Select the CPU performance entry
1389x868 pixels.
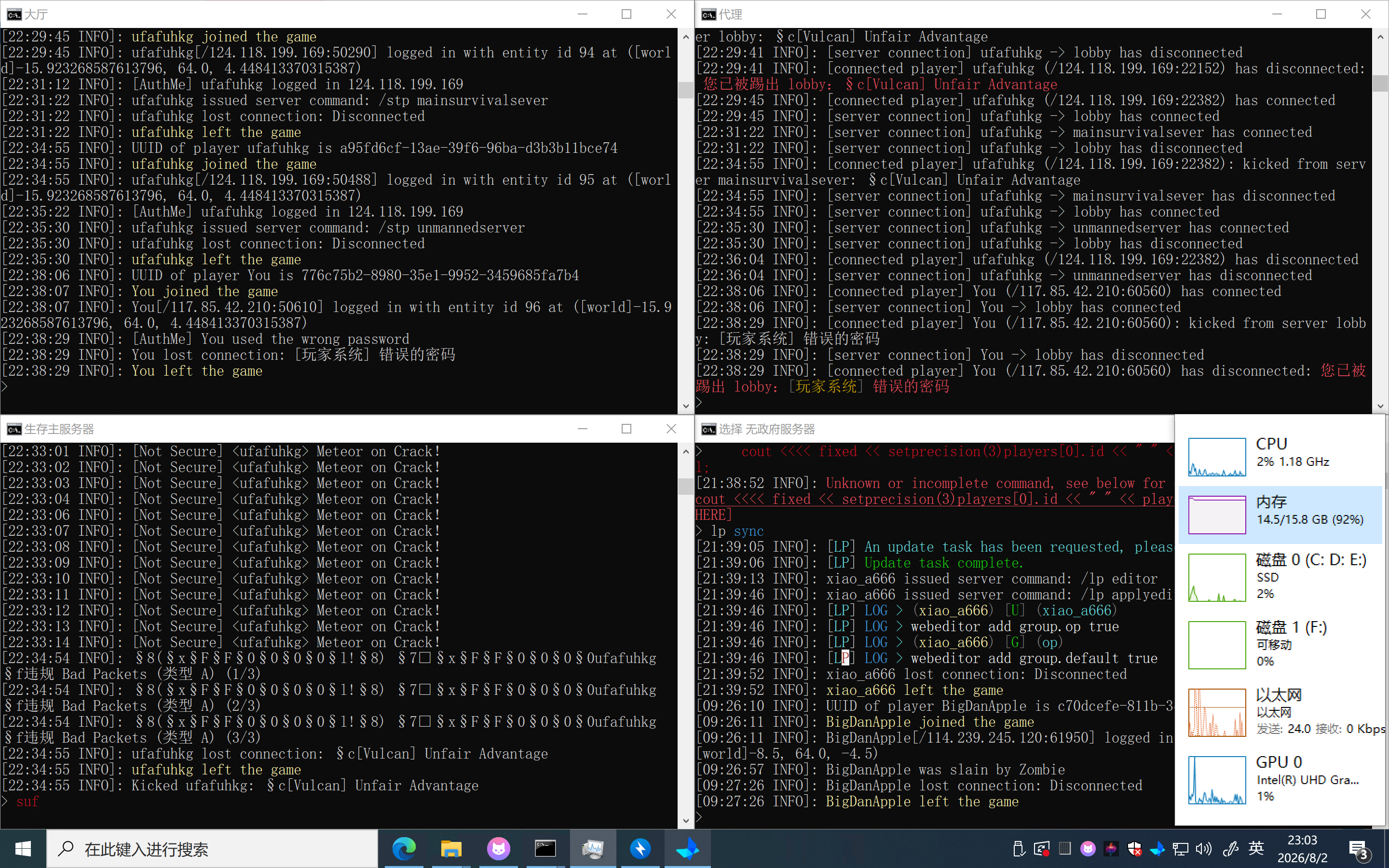tap(1280, 456)
